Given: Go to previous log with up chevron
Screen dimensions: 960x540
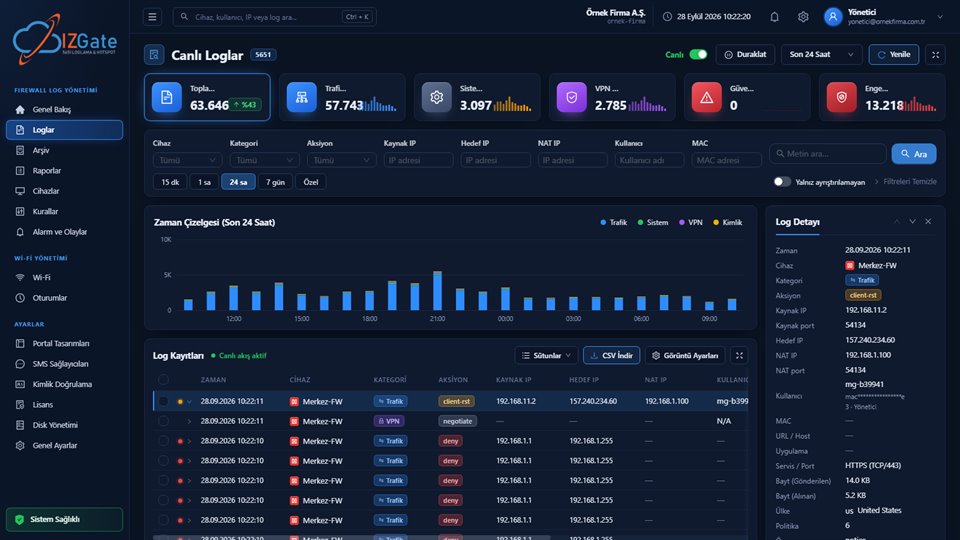Looking at the screenshot, I should pos(896,222).
